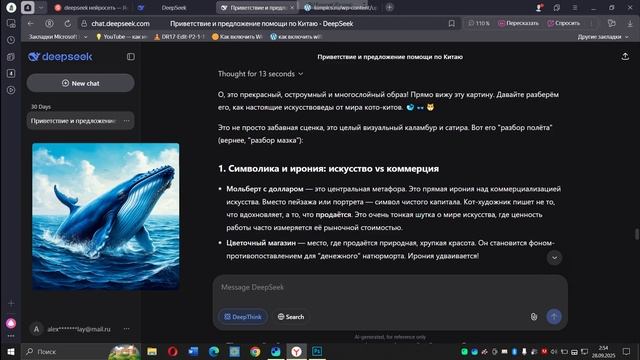Go back in browser

[x=31, y=24]
